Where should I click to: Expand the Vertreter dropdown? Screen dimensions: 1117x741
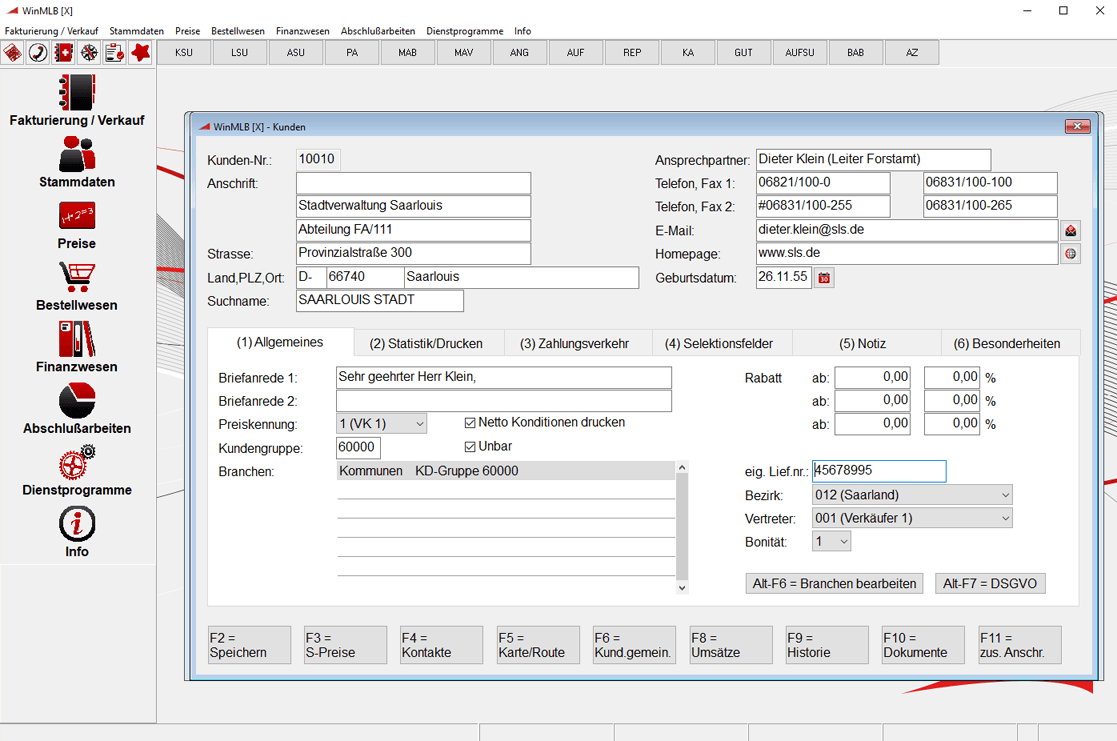click(1005, 519)
